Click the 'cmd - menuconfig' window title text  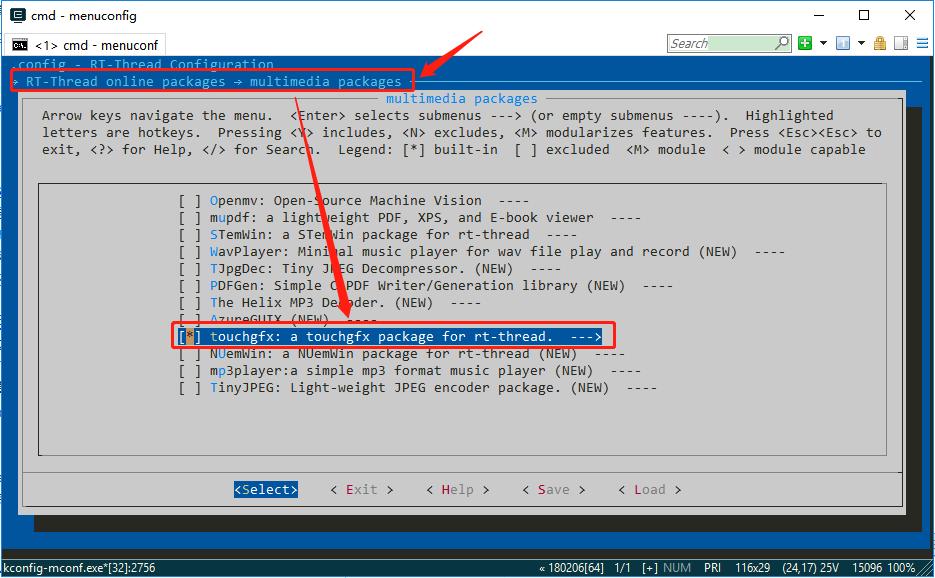coord(83,16)
